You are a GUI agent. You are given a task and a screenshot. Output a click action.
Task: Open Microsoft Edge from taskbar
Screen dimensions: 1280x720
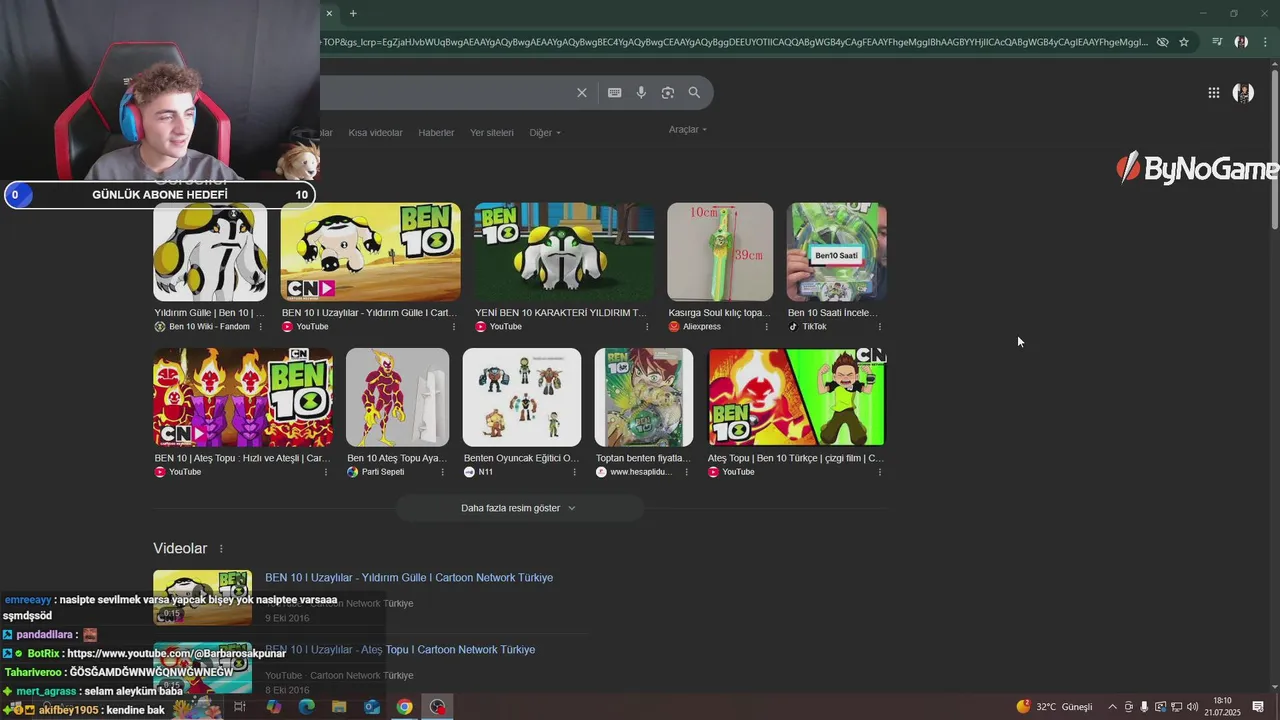[x=306, y=707]
